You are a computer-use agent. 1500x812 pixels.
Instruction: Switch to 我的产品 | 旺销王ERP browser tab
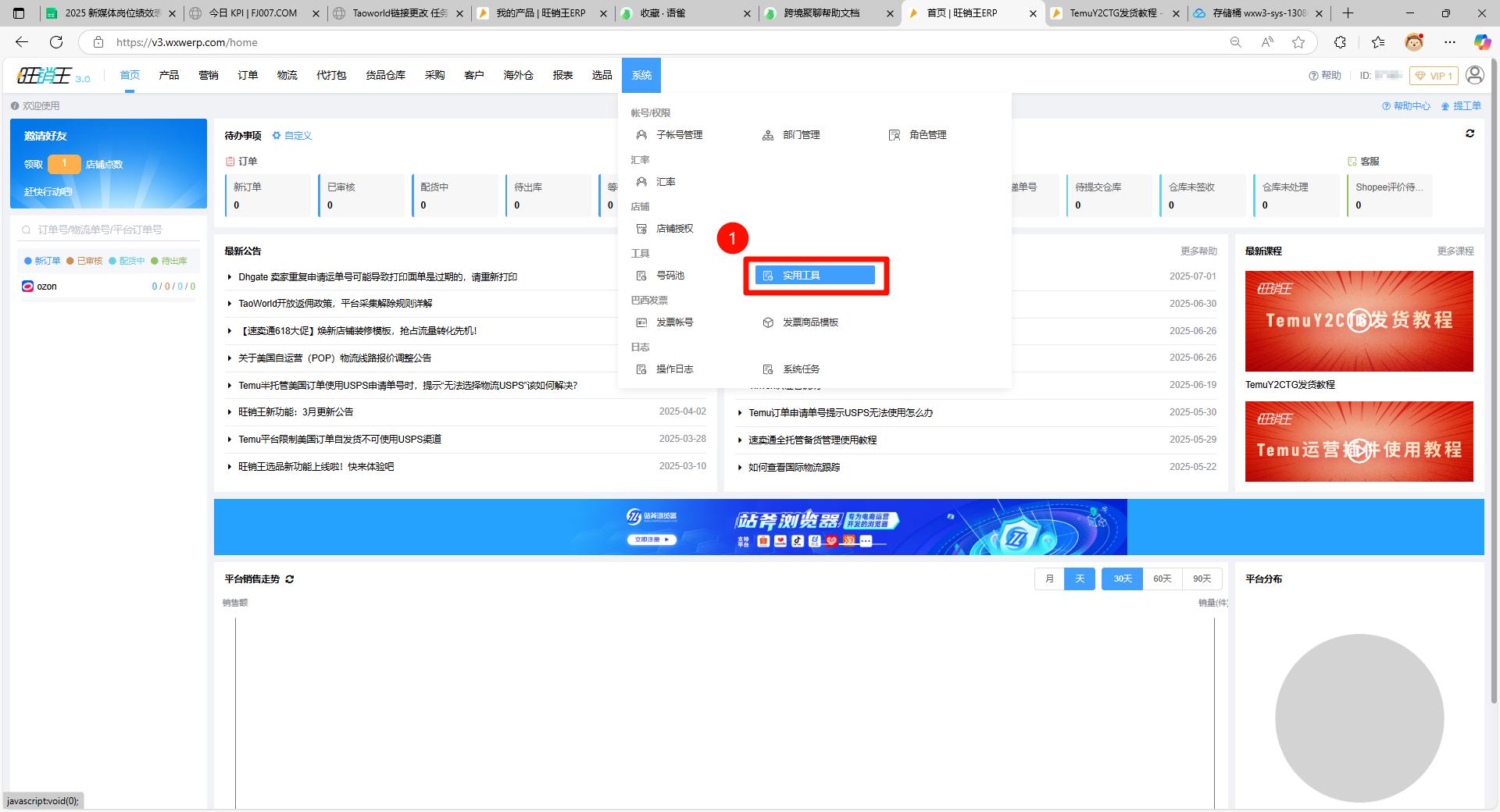click(542, 13)
